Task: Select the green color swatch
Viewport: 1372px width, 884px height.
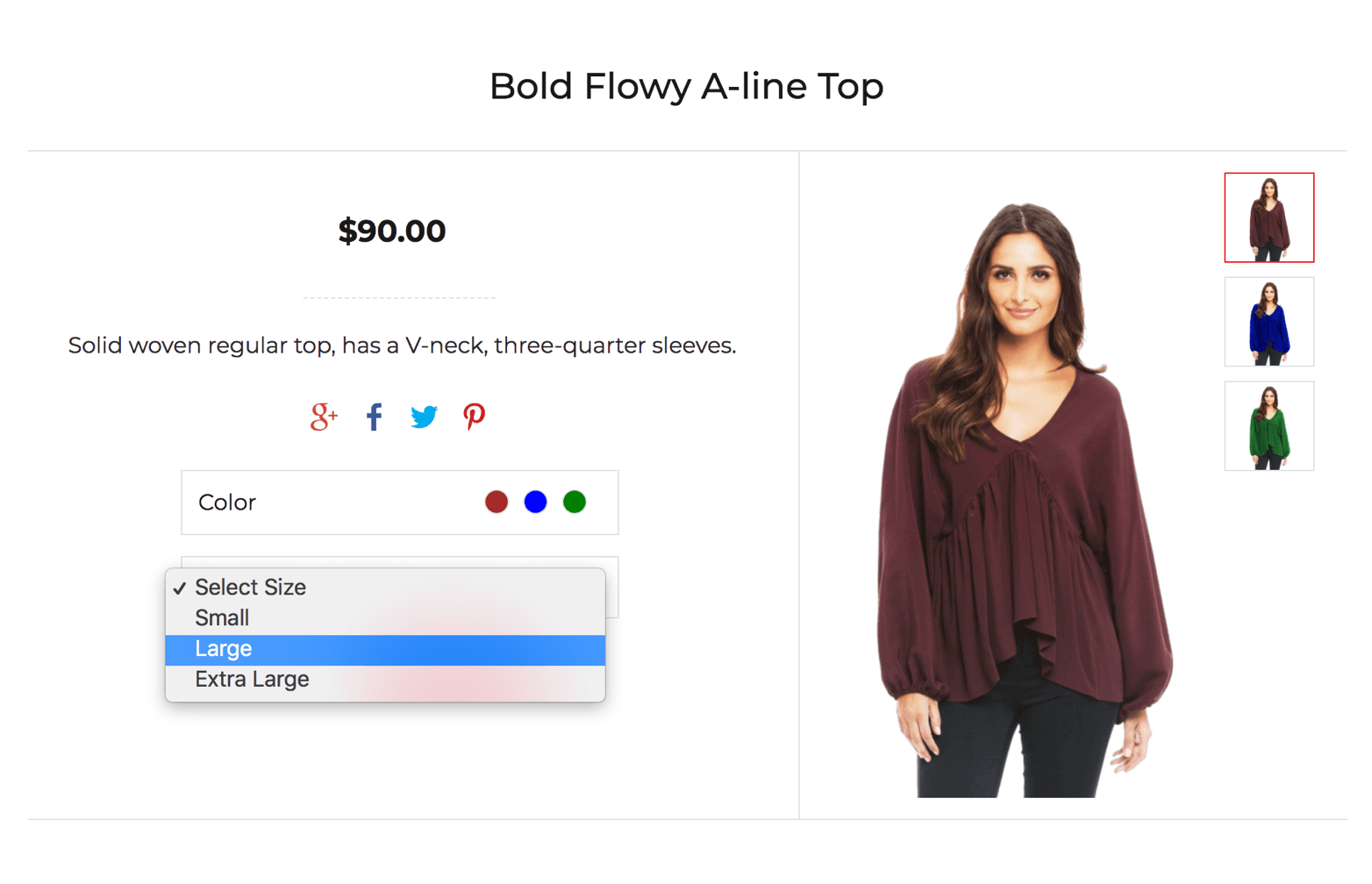Action: pos(575,502)
